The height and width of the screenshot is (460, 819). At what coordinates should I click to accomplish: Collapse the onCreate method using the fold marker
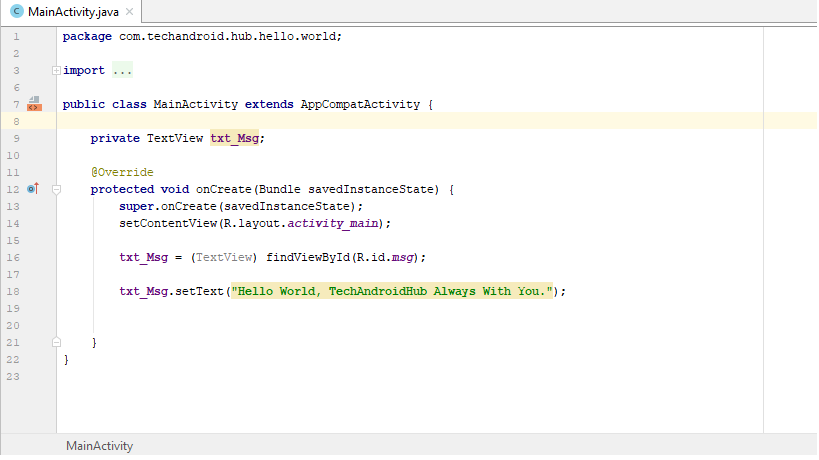pyautogui.click(x=56, y=189)
